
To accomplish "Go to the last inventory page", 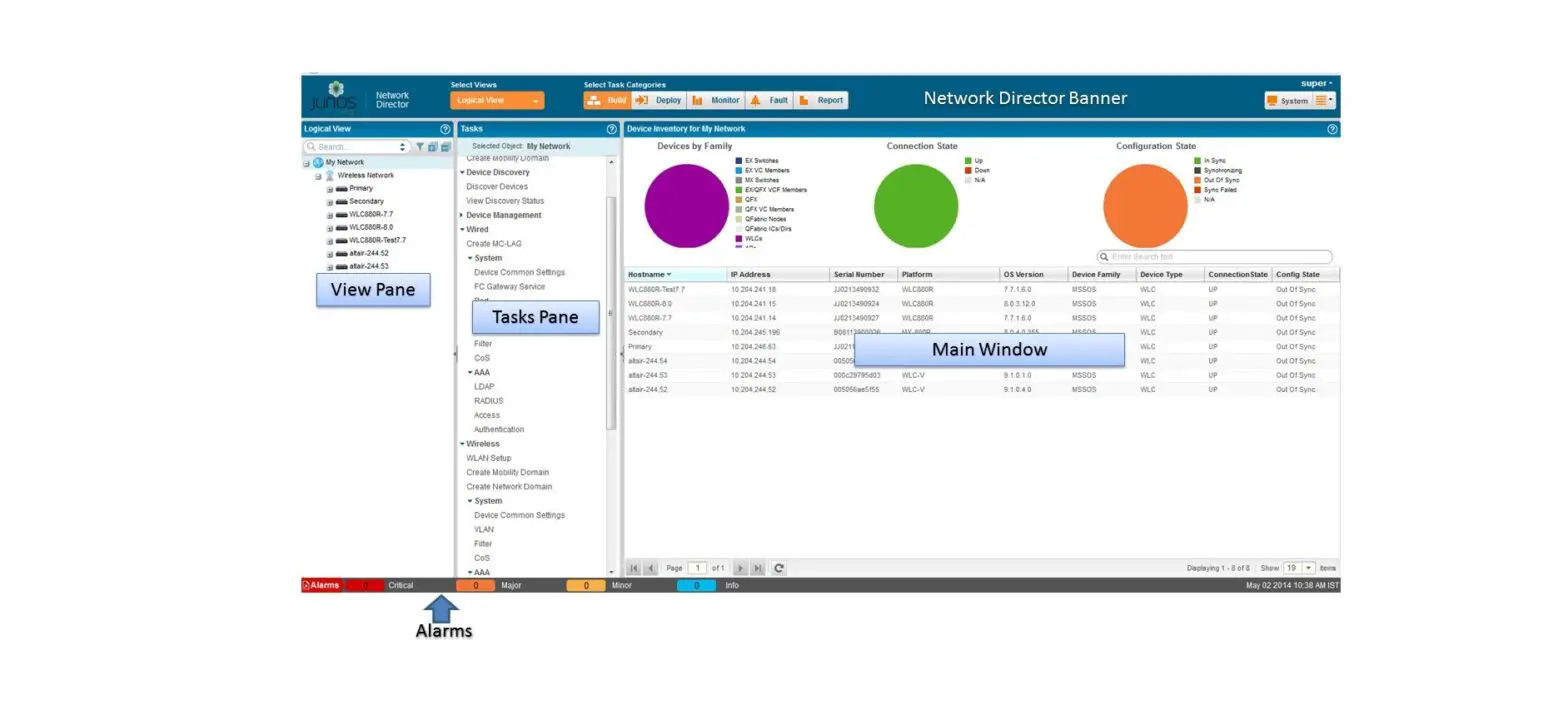I will [758, 568].
